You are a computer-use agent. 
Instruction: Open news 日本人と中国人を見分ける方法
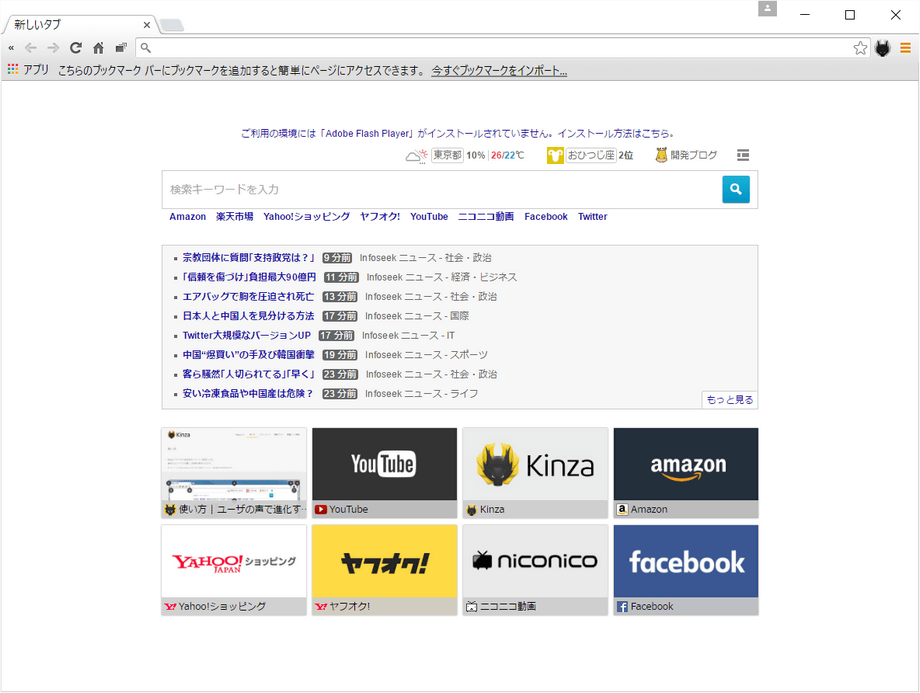click(248, 316)
